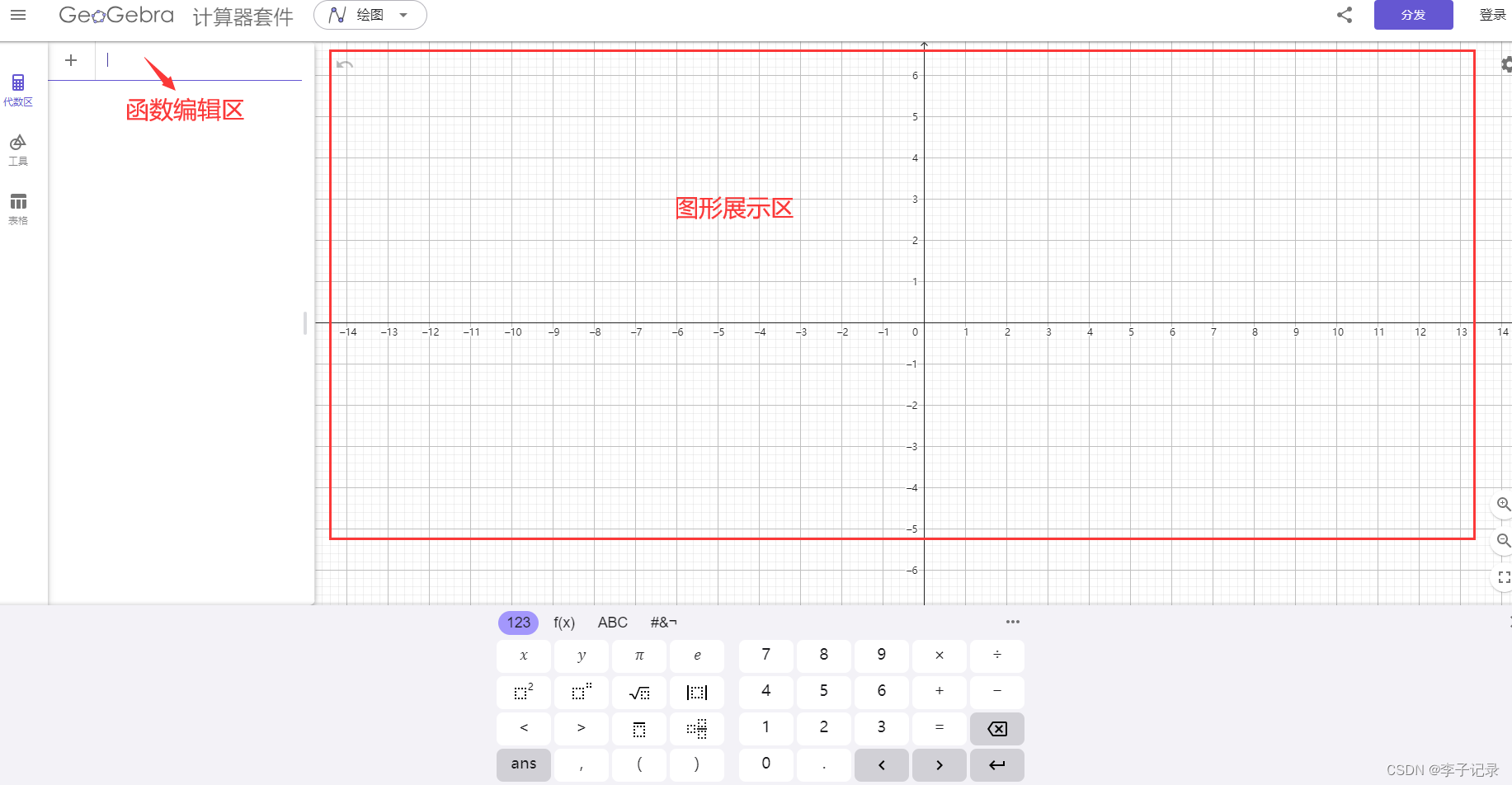The width and height of the screenshot is (1512, 785).
Task: Tap the plus + key
Action: point(940,692)
